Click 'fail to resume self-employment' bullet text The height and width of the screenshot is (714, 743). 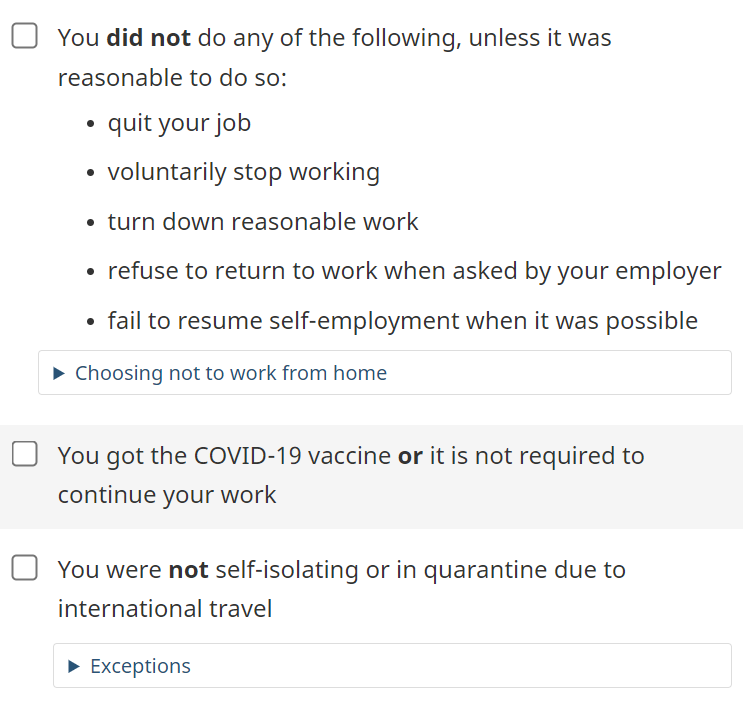[402, 321]
